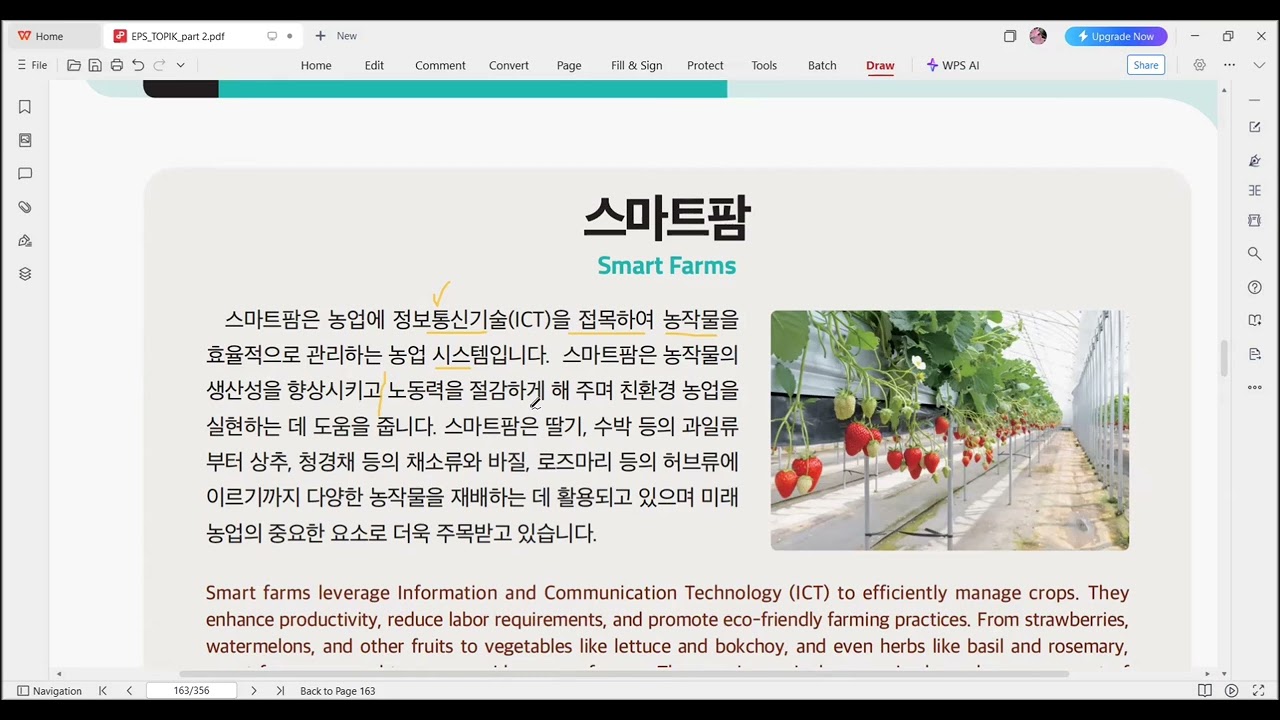Image resolution: width=1280 pixels, height=720 pixels.
Task: Click the Share button
Action: click(1146, 65)
